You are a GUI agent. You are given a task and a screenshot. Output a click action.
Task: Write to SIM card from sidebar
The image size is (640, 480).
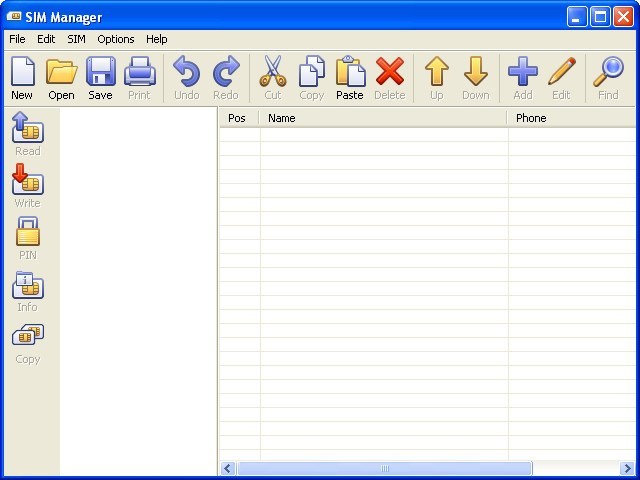point(28,186)
